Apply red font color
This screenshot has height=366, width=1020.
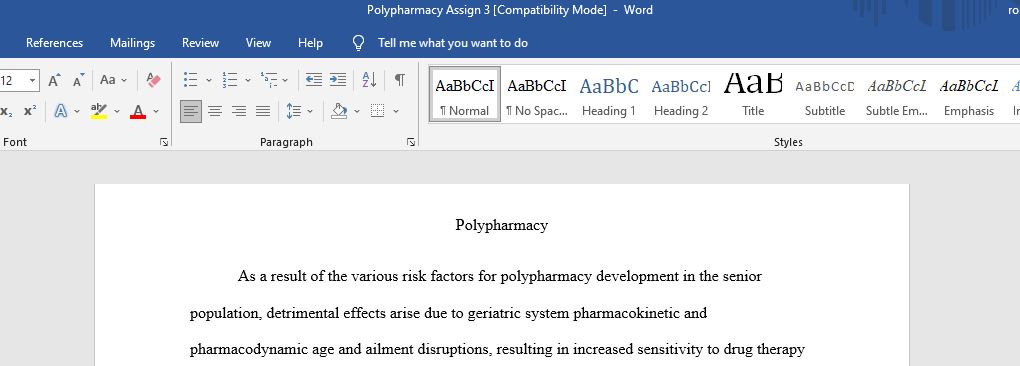pyautogui.click(x=138, y=111)
